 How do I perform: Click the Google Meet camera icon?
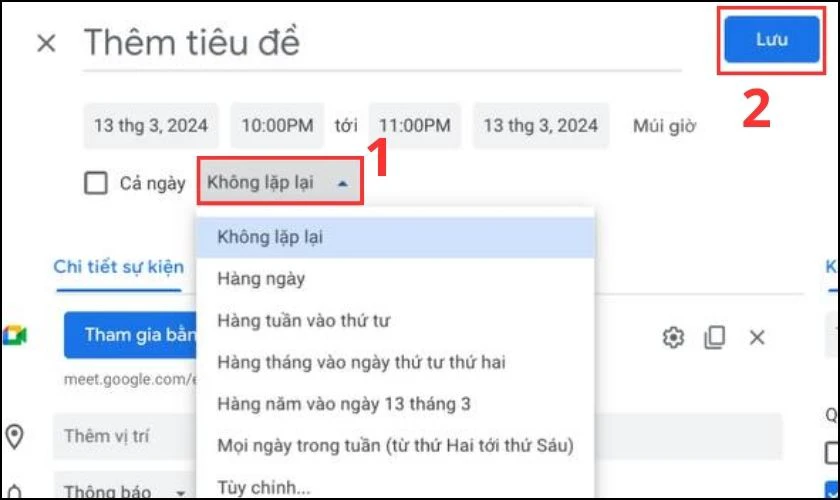pyautogui.click(x=14, y=335)
